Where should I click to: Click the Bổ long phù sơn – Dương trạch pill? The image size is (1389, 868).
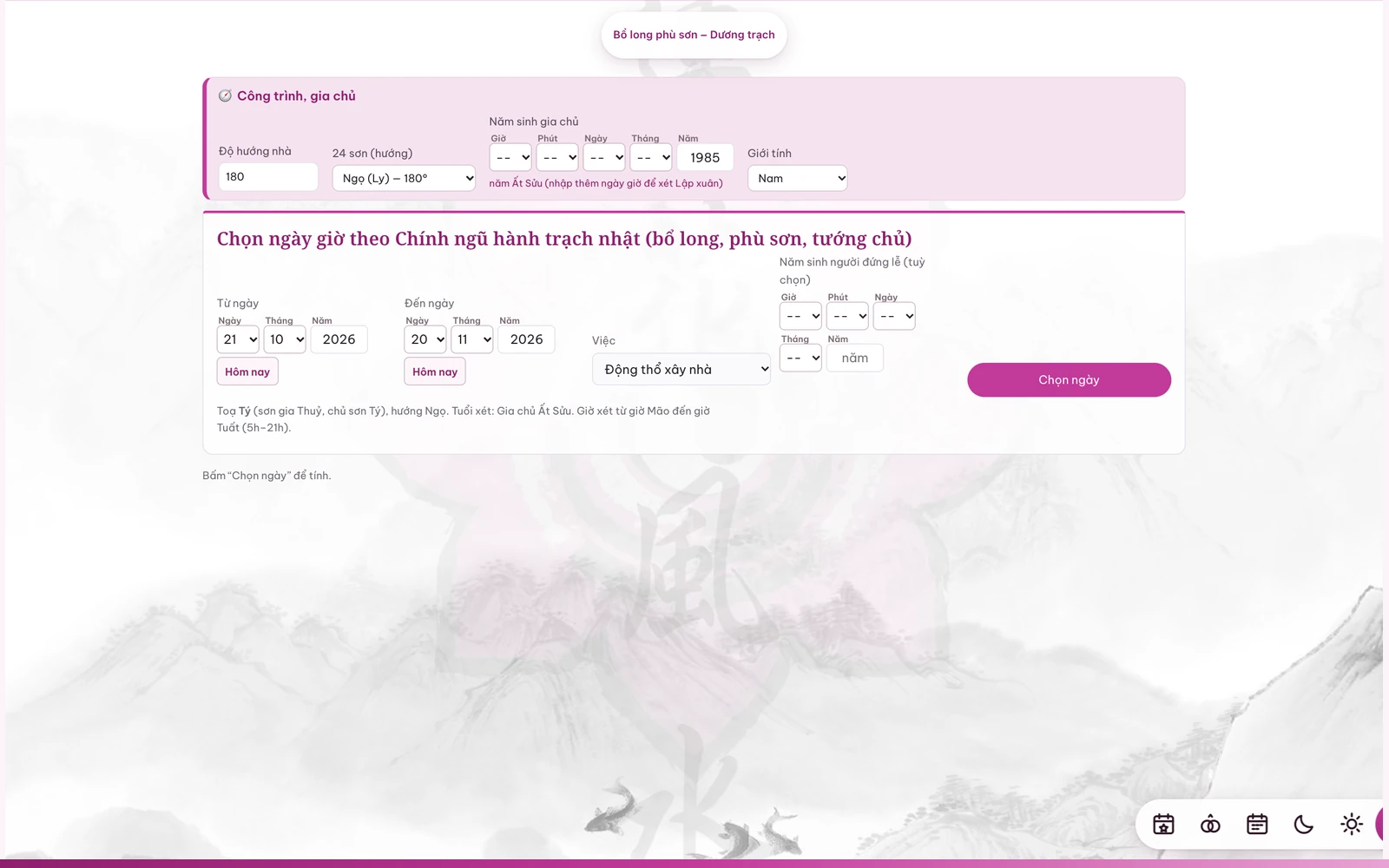(694, 35)
